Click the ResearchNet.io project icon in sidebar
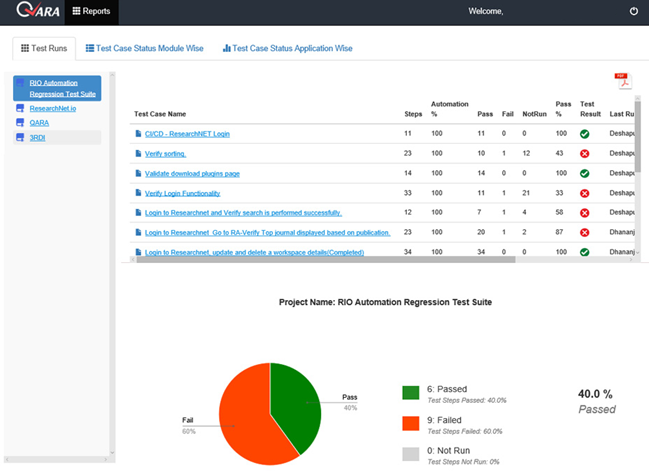 click(21, 107)
